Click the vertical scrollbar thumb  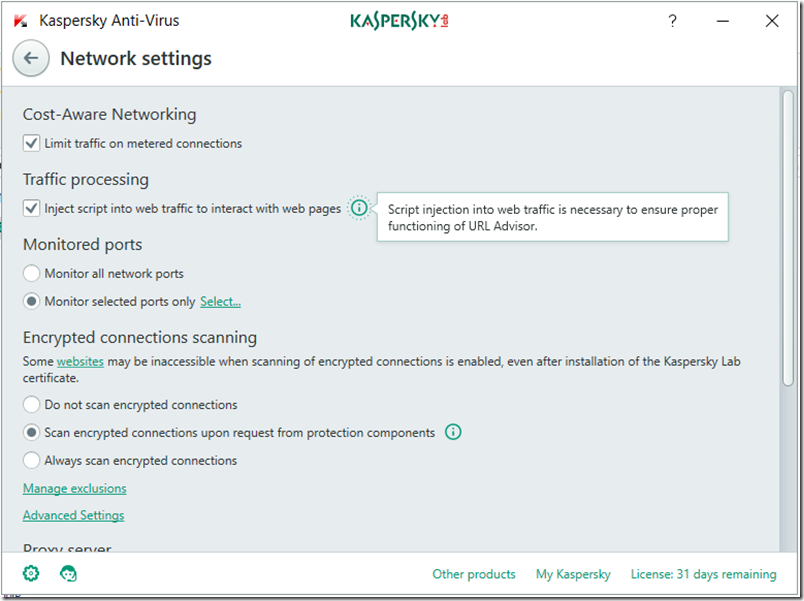click(788, 237)
